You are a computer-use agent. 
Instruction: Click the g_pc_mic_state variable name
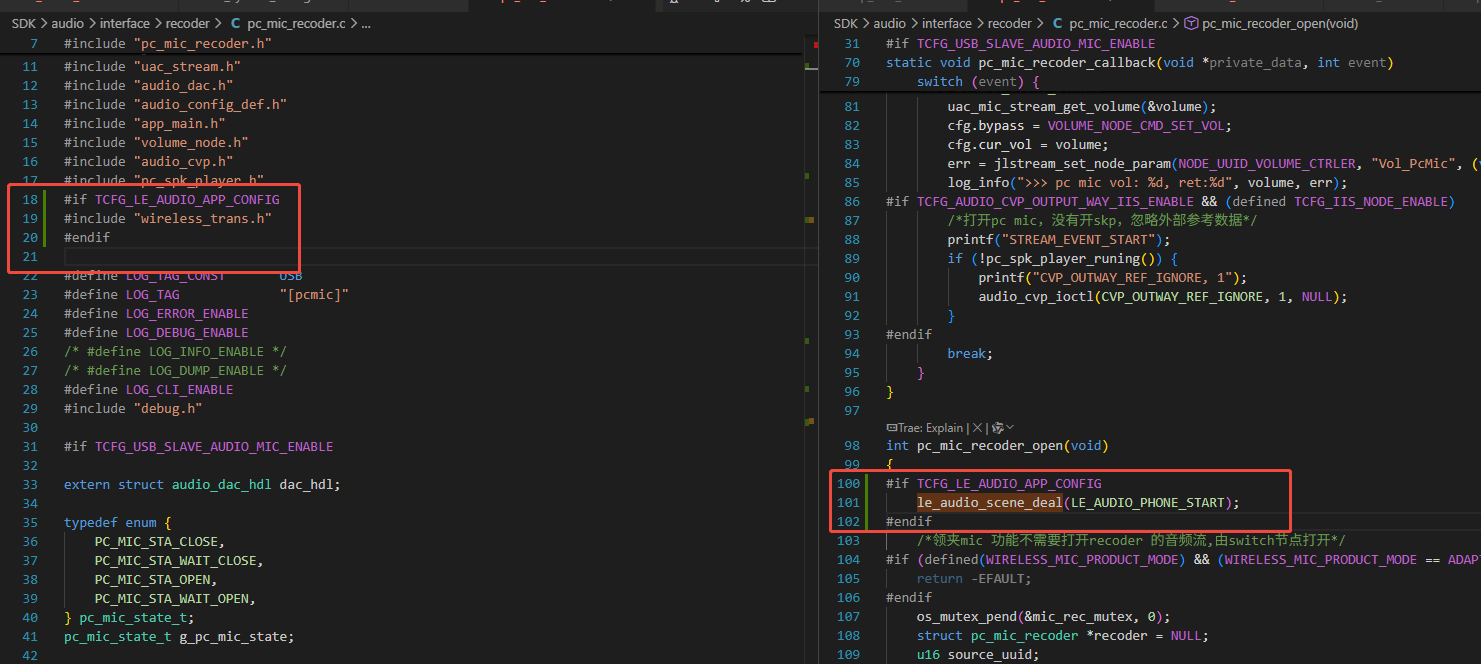click(233, 636)
